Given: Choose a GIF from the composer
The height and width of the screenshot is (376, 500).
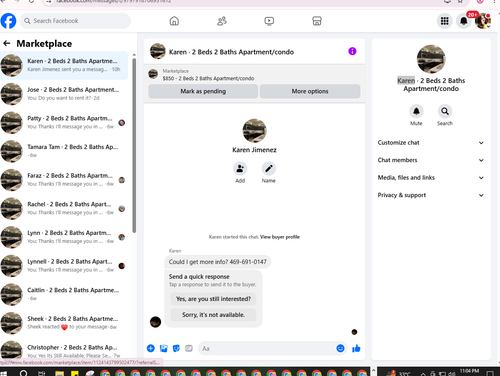Looking at the screenshot, I should [189, 348].
